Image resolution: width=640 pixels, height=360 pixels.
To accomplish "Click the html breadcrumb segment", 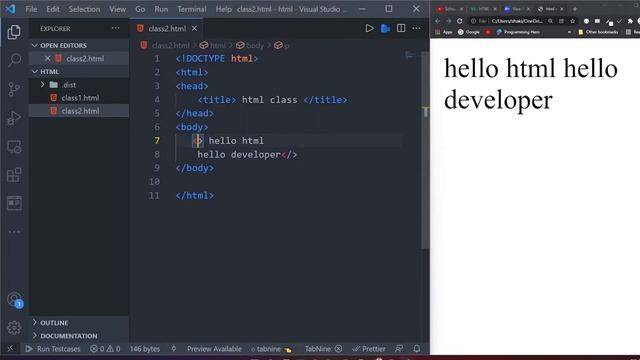I will [213, 45].
